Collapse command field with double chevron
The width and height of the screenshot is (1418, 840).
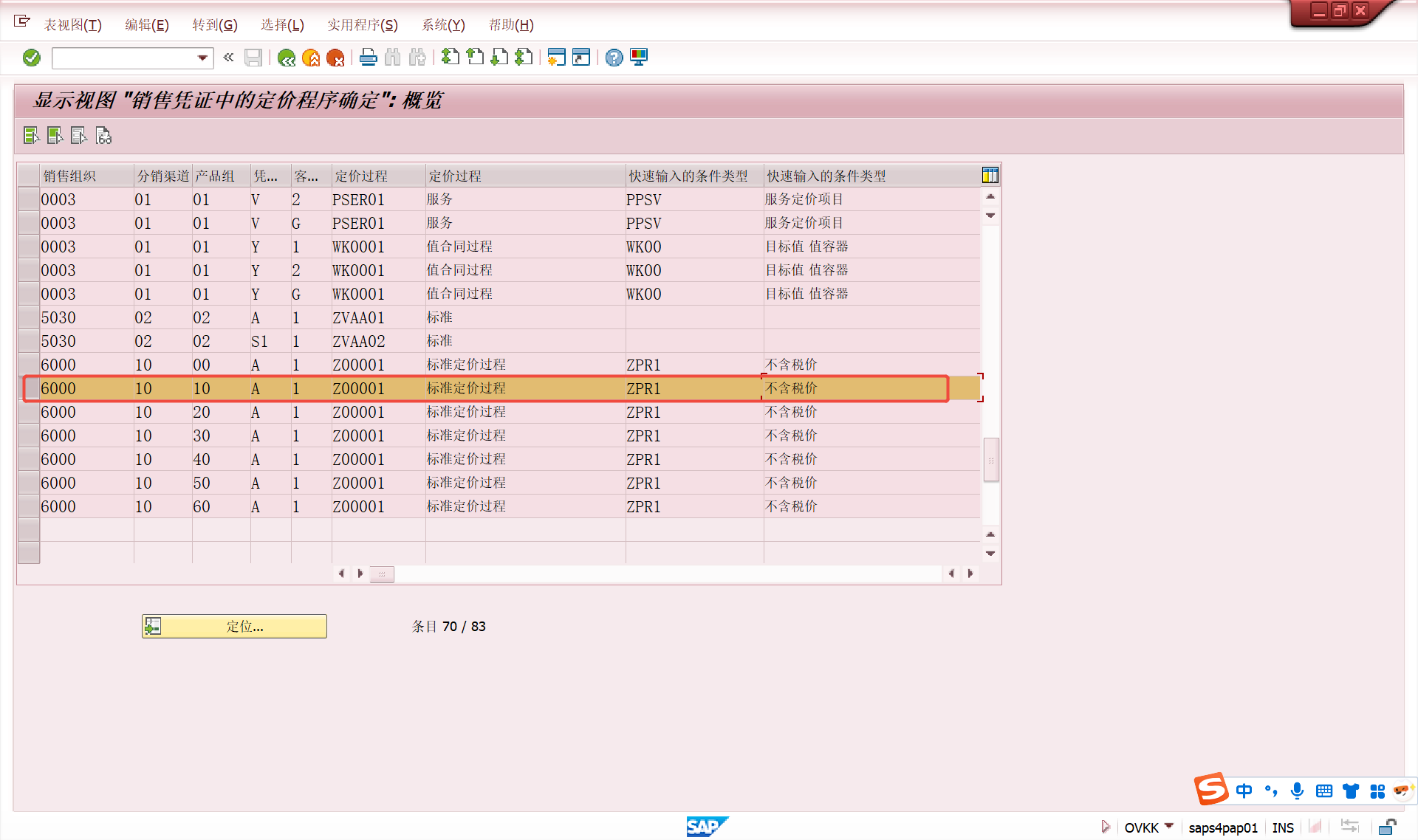pyautogui.click(x=229, y=58)
